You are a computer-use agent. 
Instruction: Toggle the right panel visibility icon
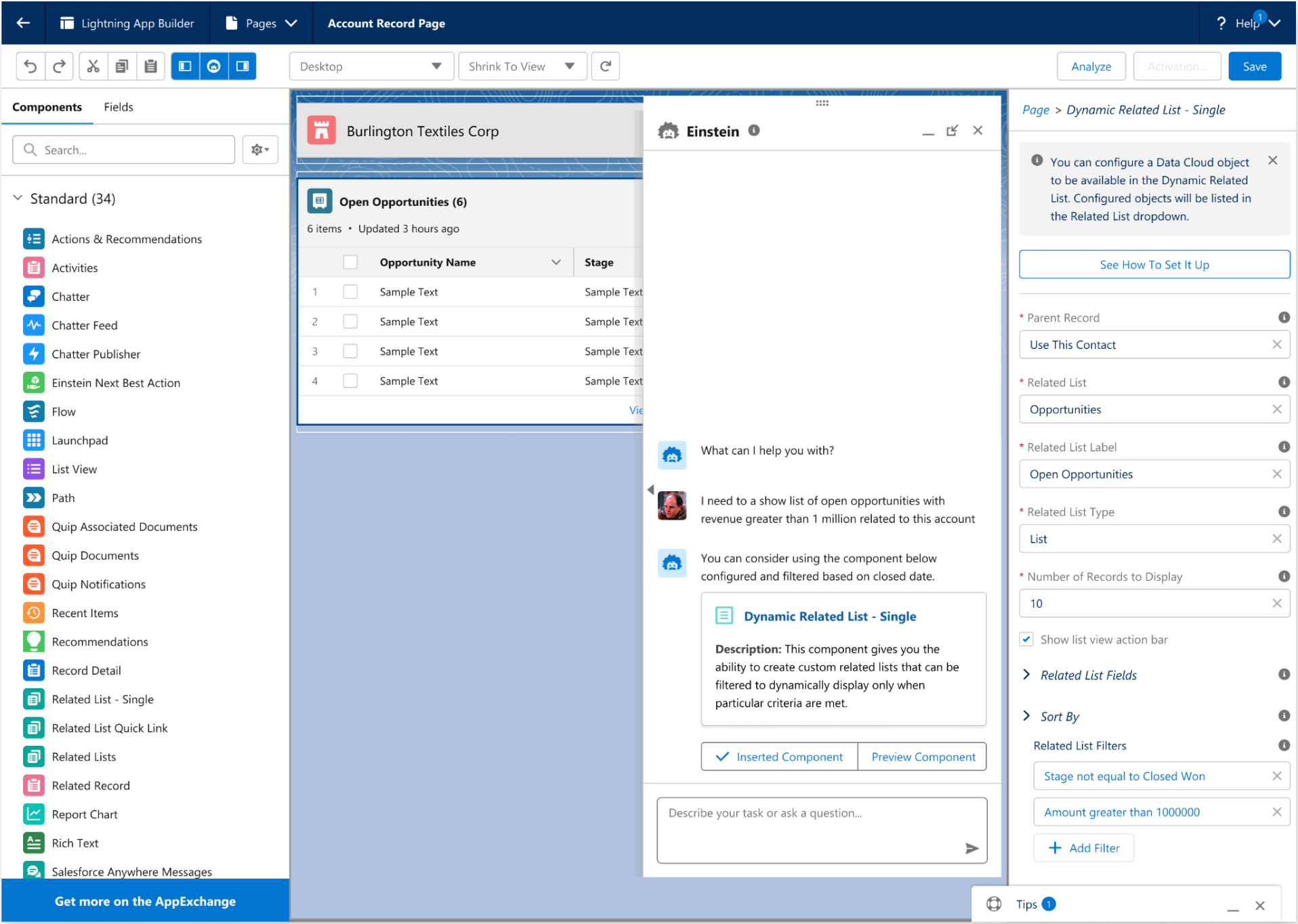click(242, 66)
